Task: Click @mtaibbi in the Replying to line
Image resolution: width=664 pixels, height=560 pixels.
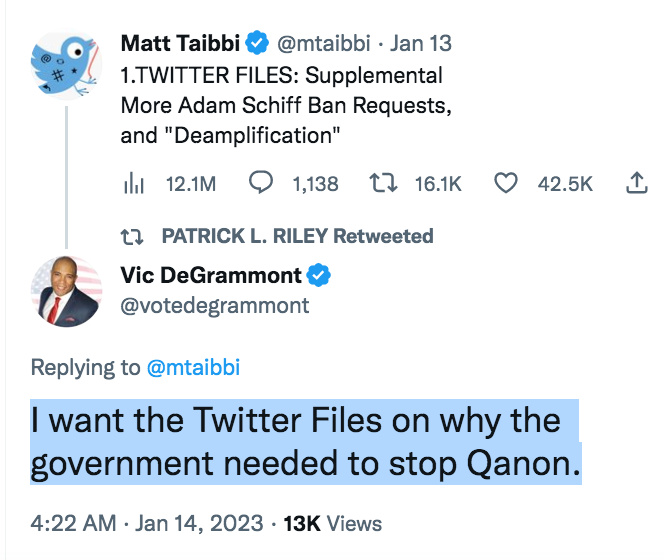Action: click(x=193, y=367)
